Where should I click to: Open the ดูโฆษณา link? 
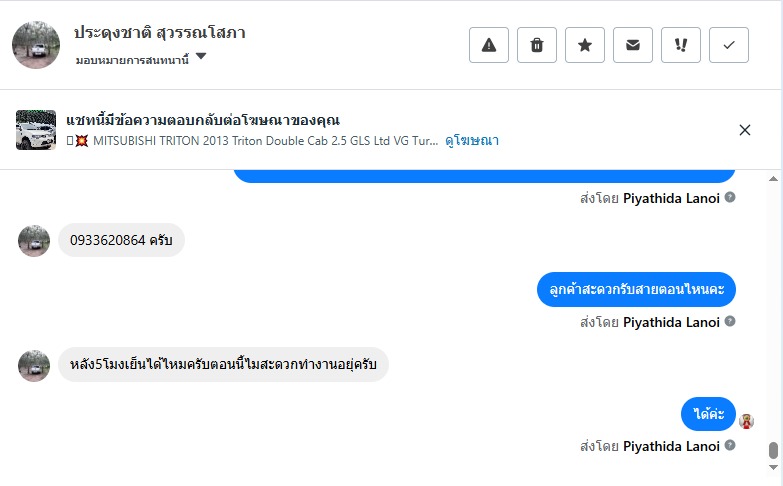tap(472, 141)
